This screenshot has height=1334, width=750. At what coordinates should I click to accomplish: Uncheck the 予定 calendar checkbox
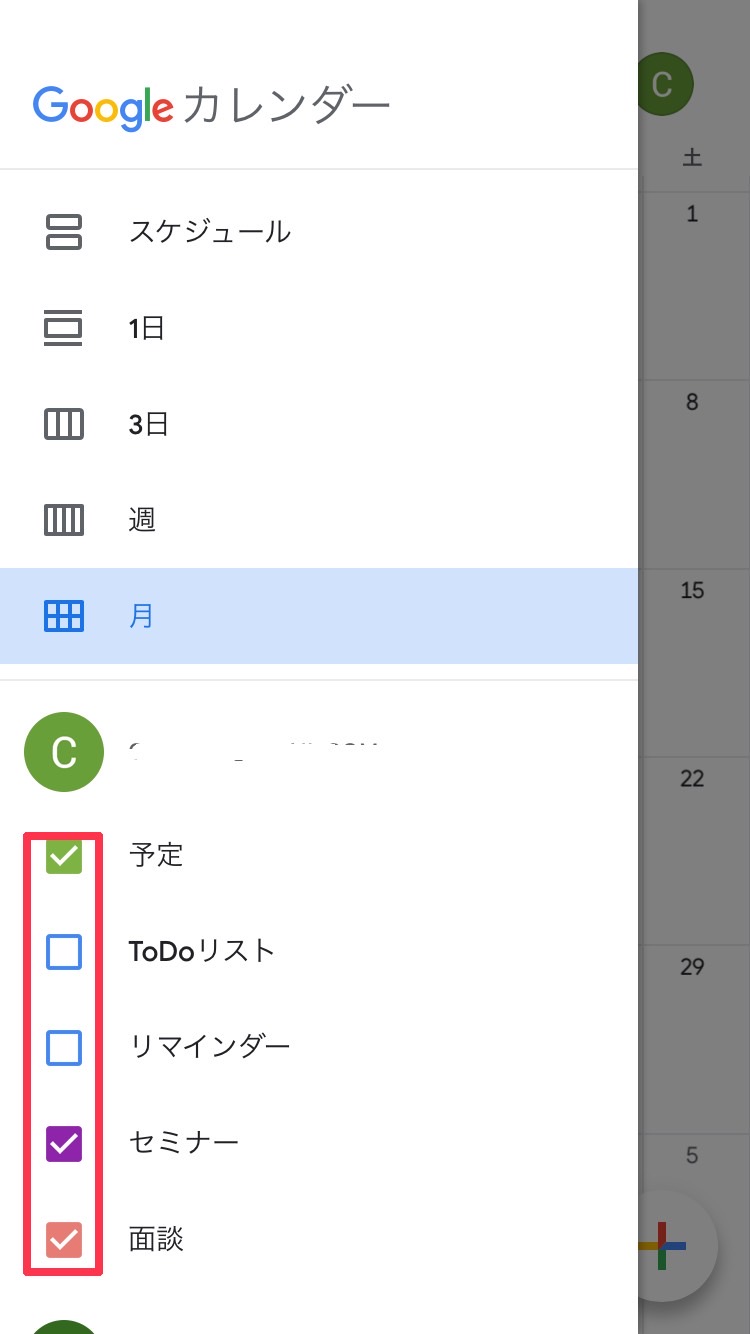(x=64, y=856)
